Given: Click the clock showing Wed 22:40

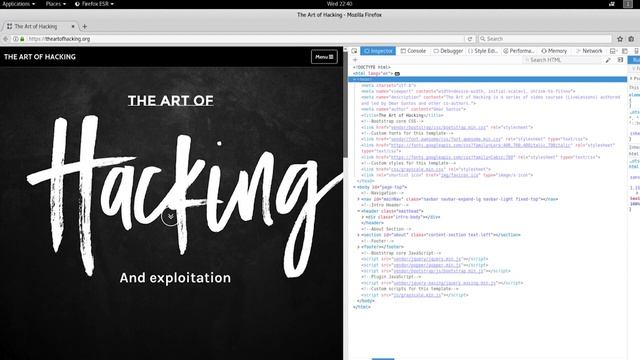Looking at the screenshot, I should [x=339, y=4].
